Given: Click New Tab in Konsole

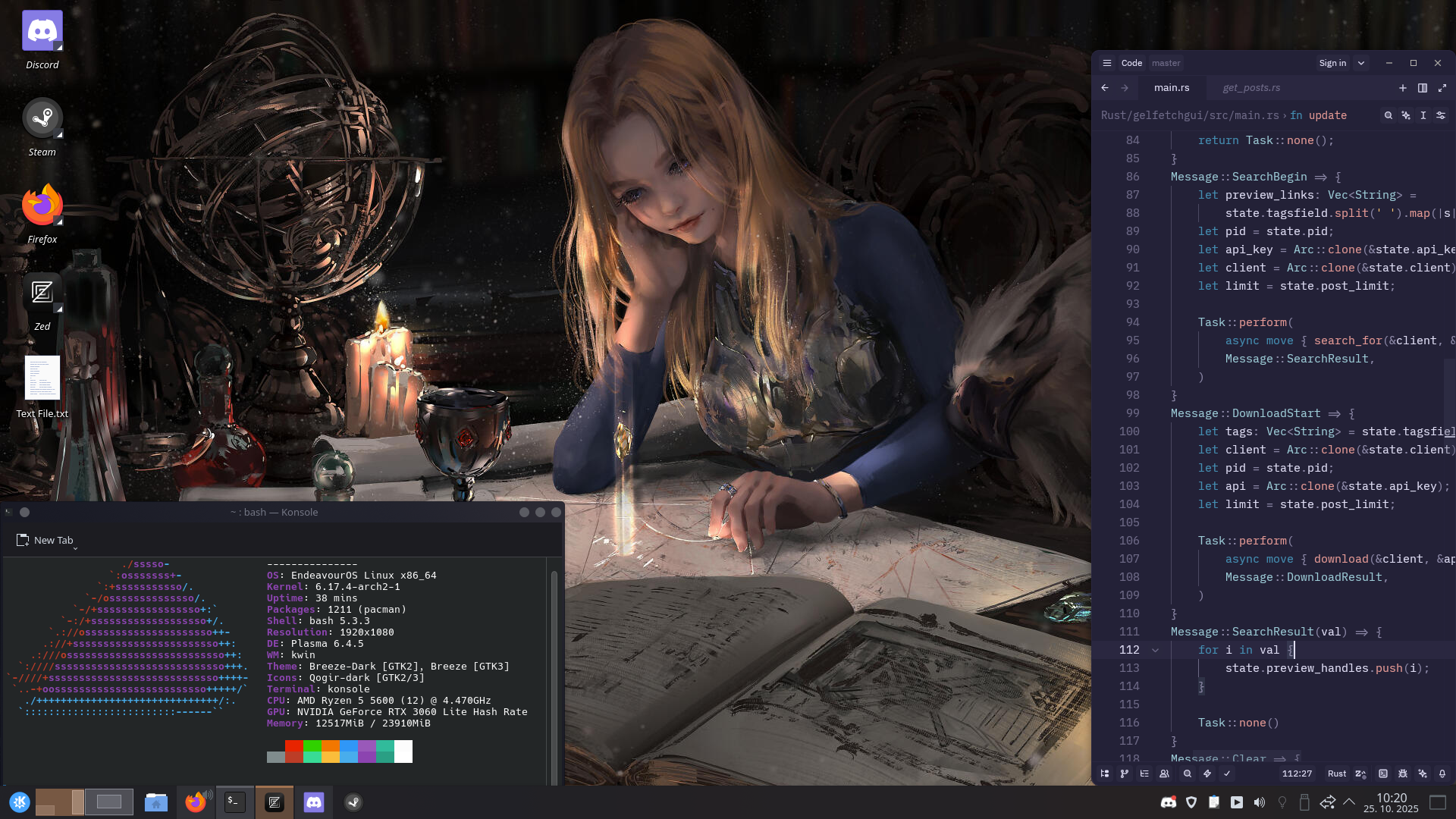Looking at the screenshot, I should (45, 540).
